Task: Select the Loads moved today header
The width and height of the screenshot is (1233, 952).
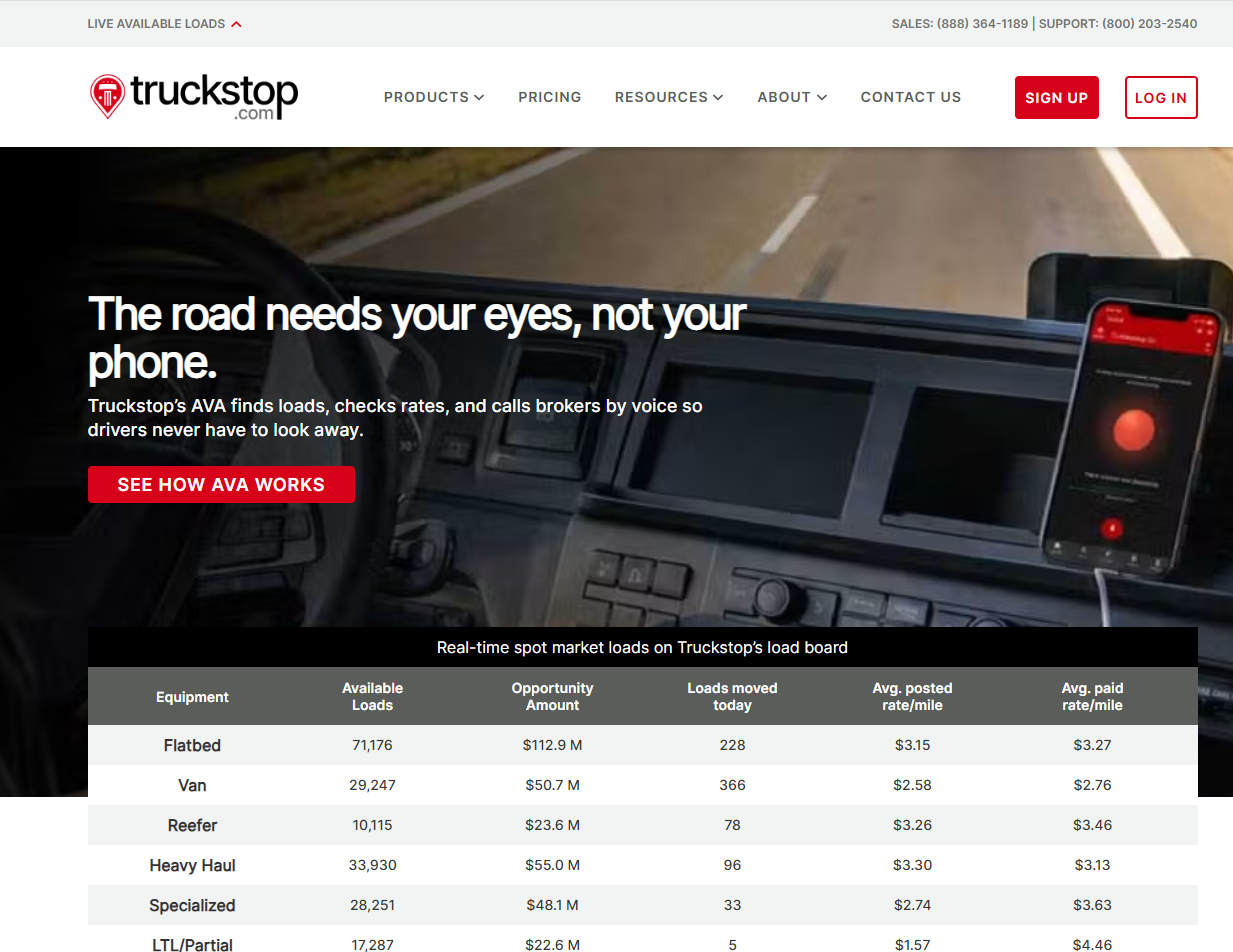Action: [x=732, y=697]
